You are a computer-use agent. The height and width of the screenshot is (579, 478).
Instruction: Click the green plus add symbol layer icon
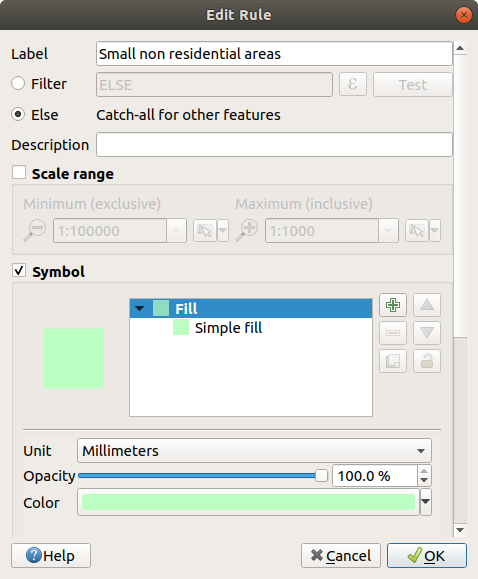(393, 305)
